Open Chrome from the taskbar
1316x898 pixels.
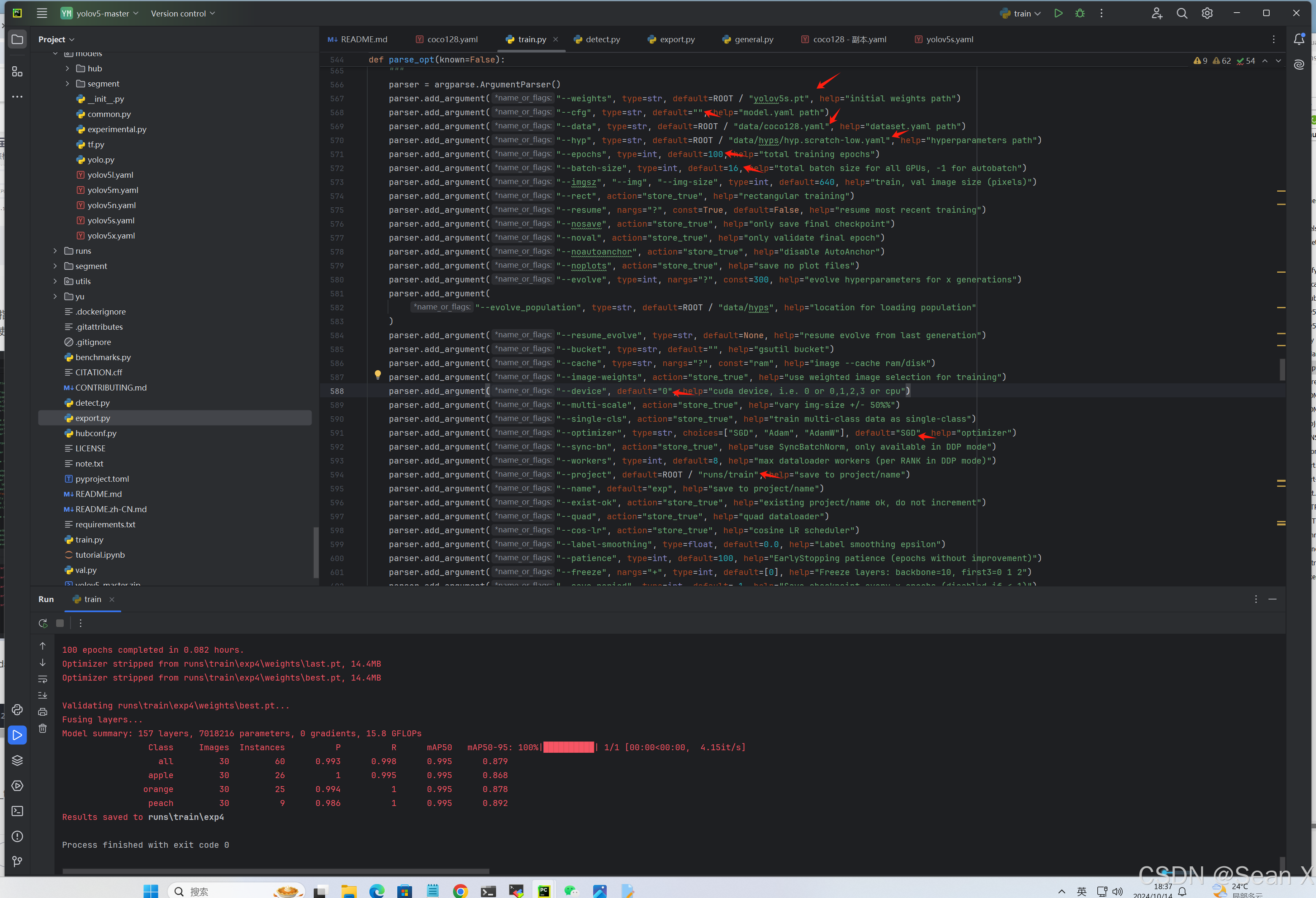tap(460, 891)
